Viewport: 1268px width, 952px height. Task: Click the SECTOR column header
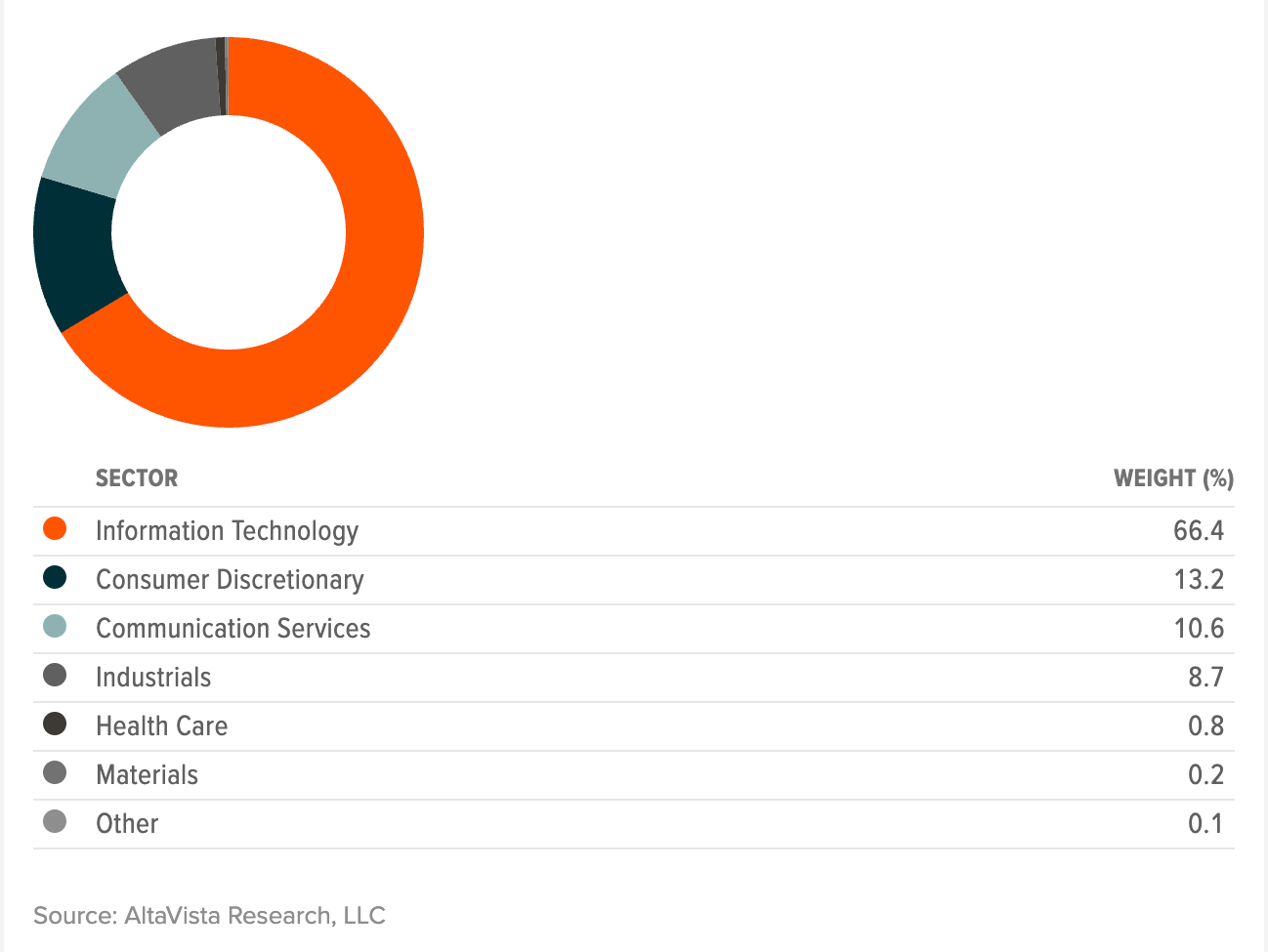137,478
